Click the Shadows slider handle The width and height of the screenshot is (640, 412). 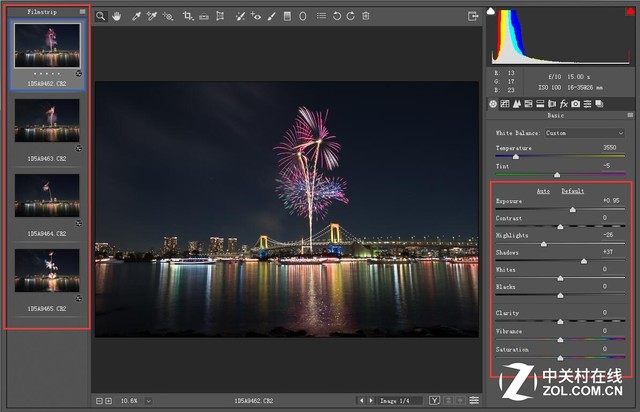[584, 261]
